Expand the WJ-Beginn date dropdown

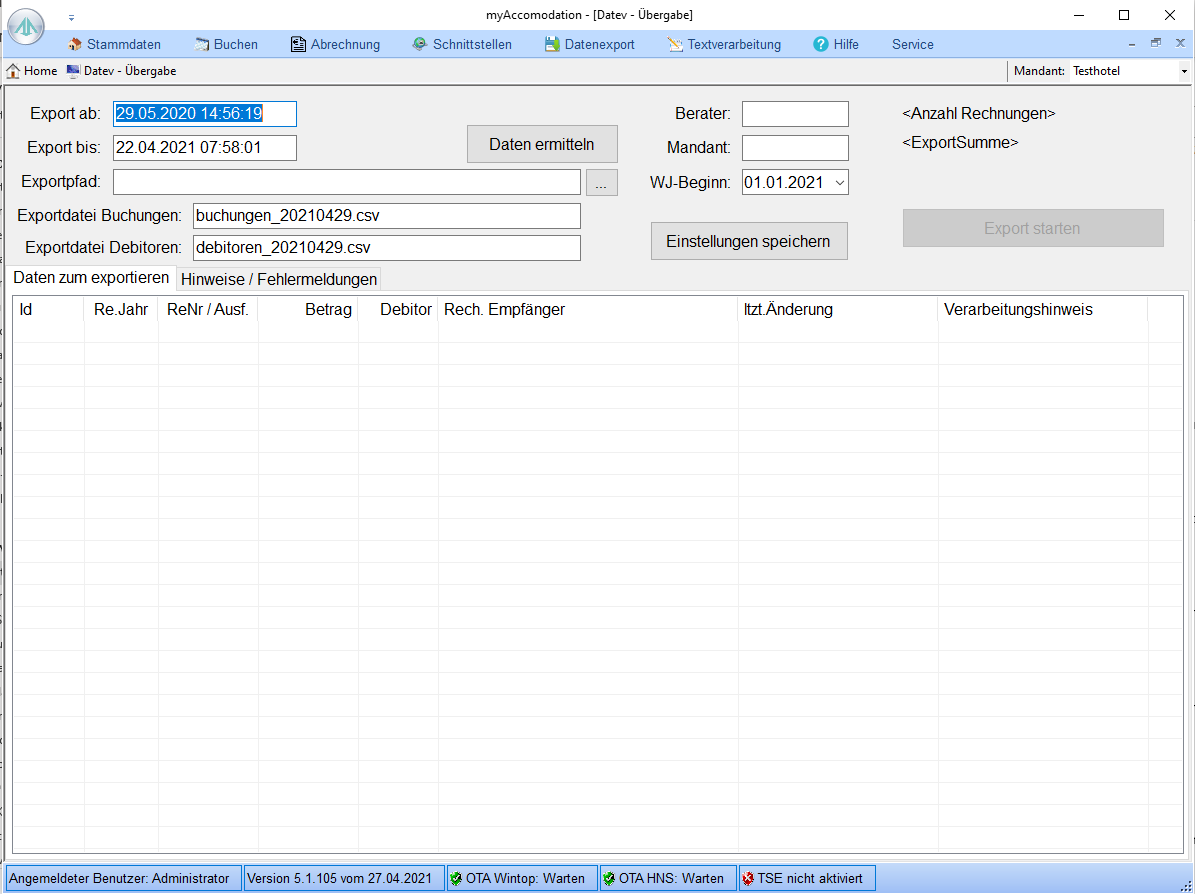839,182
